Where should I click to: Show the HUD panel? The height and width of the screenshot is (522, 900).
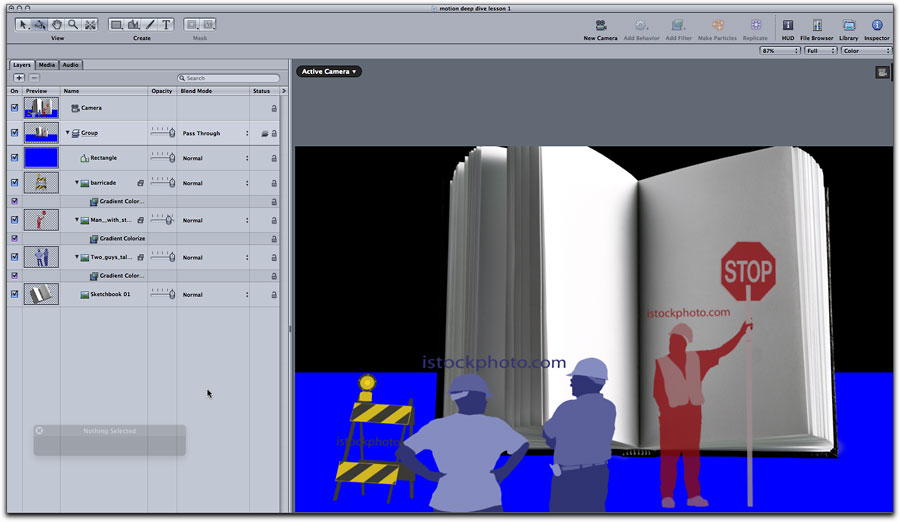point(788,25)
